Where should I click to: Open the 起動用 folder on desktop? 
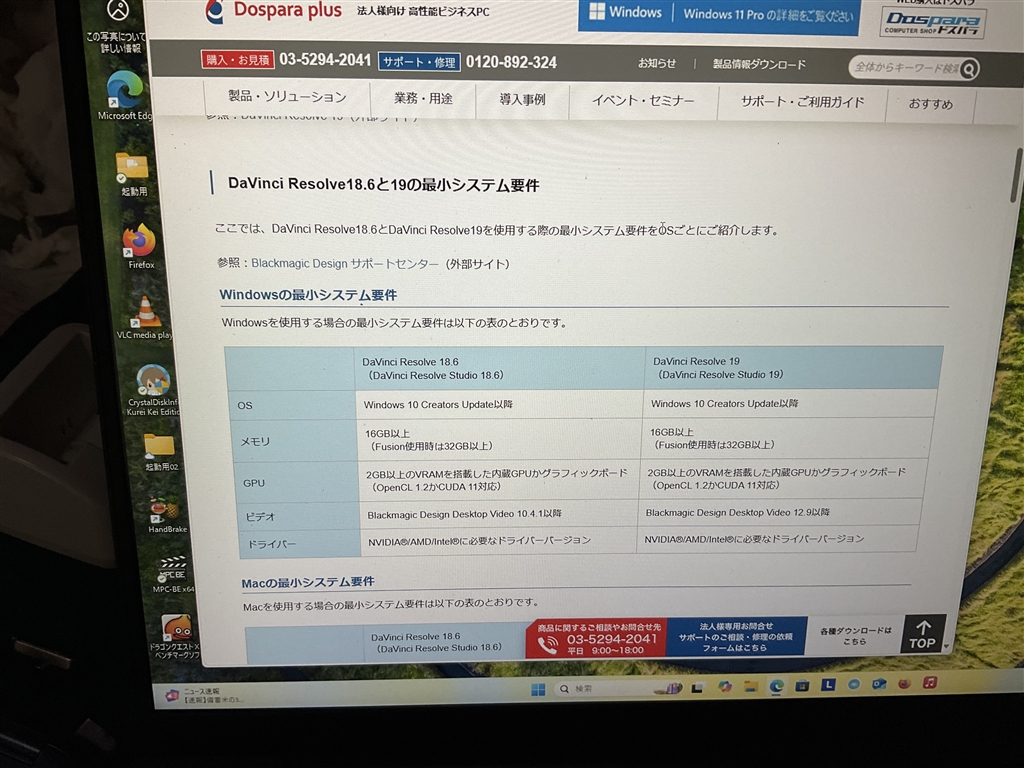pyautogui.click(x=133, y=174)
